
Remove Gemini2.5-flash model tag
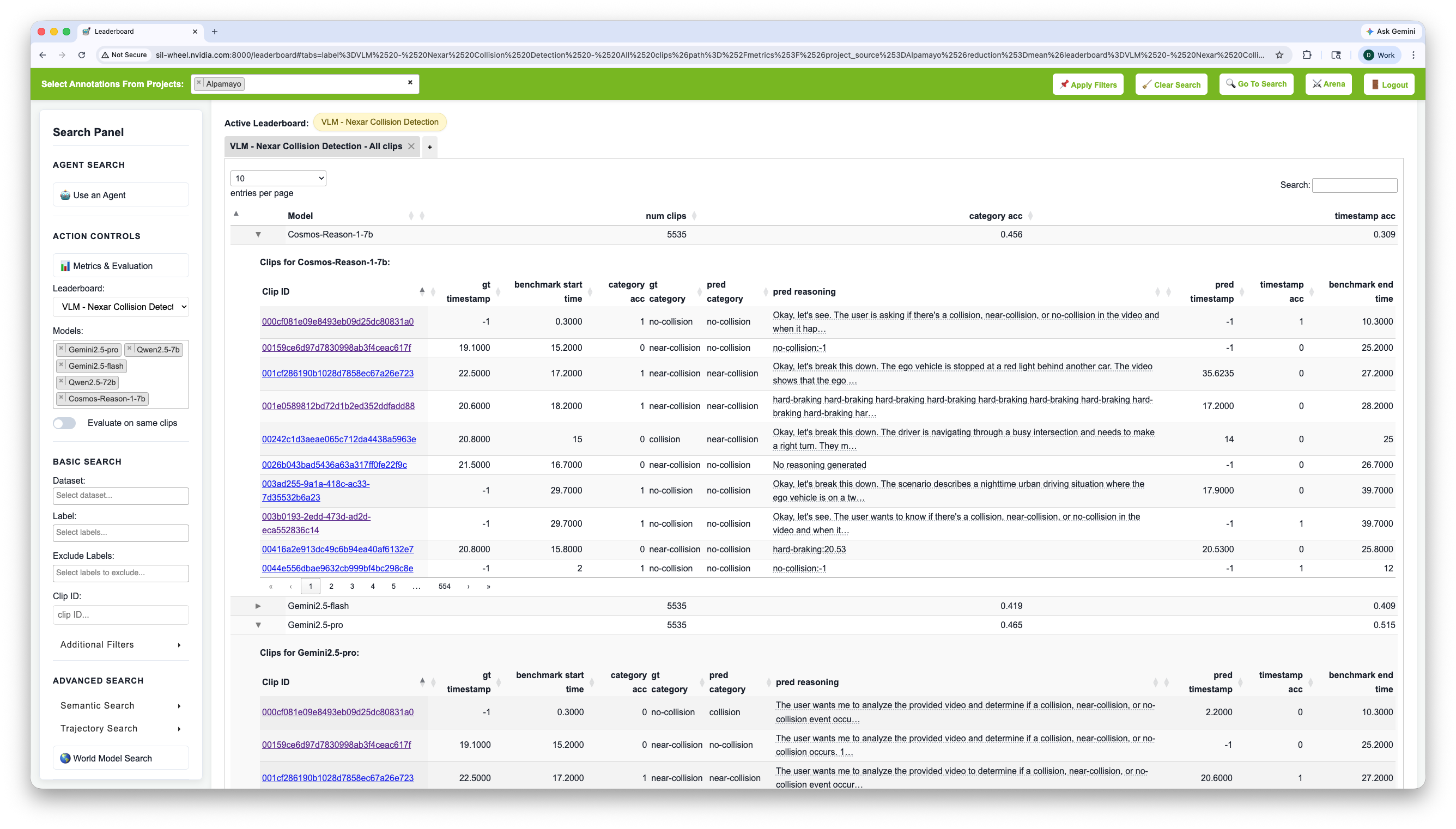pyautogui.click(x=61, y=365)
